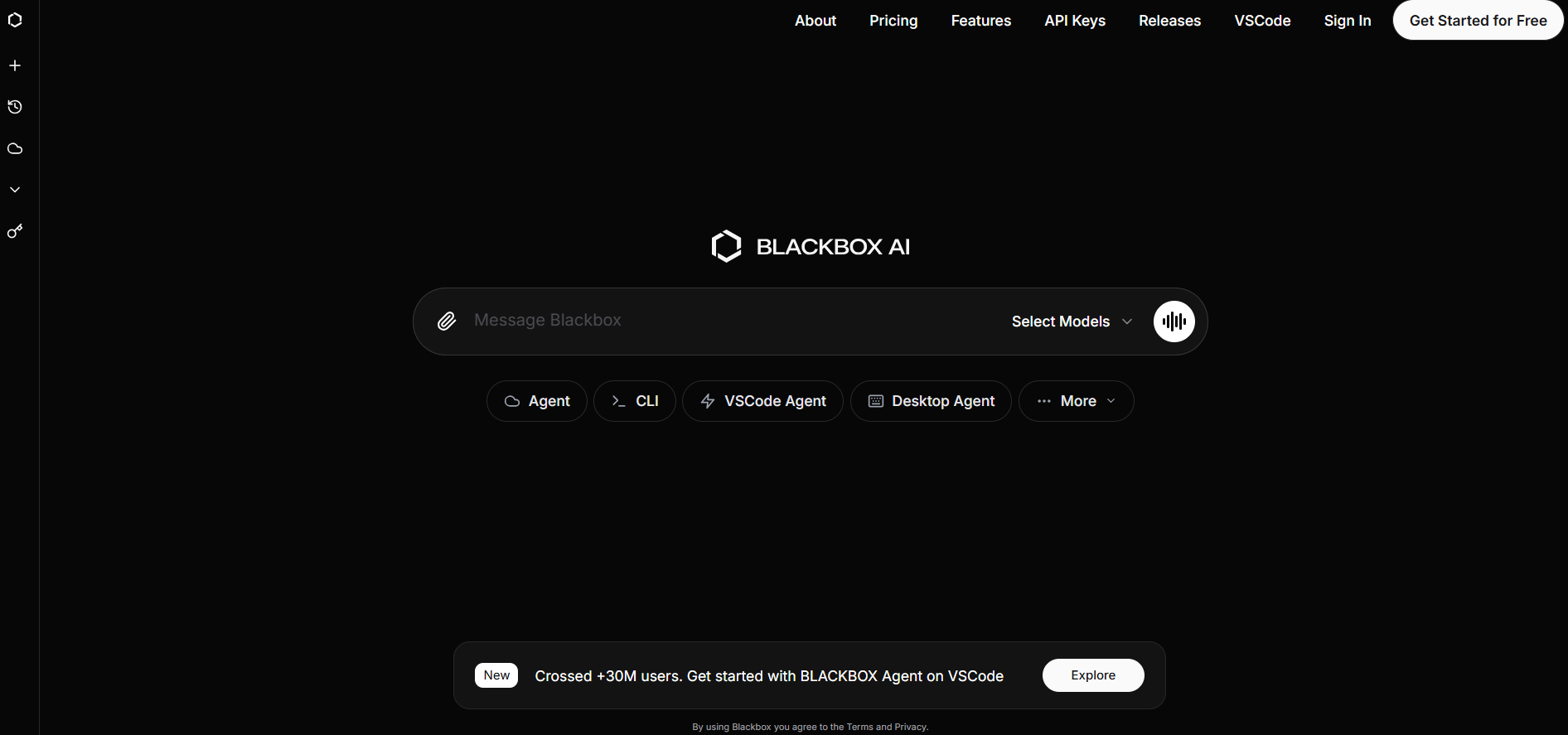Click the banner text about 30M users

point(769,676)
